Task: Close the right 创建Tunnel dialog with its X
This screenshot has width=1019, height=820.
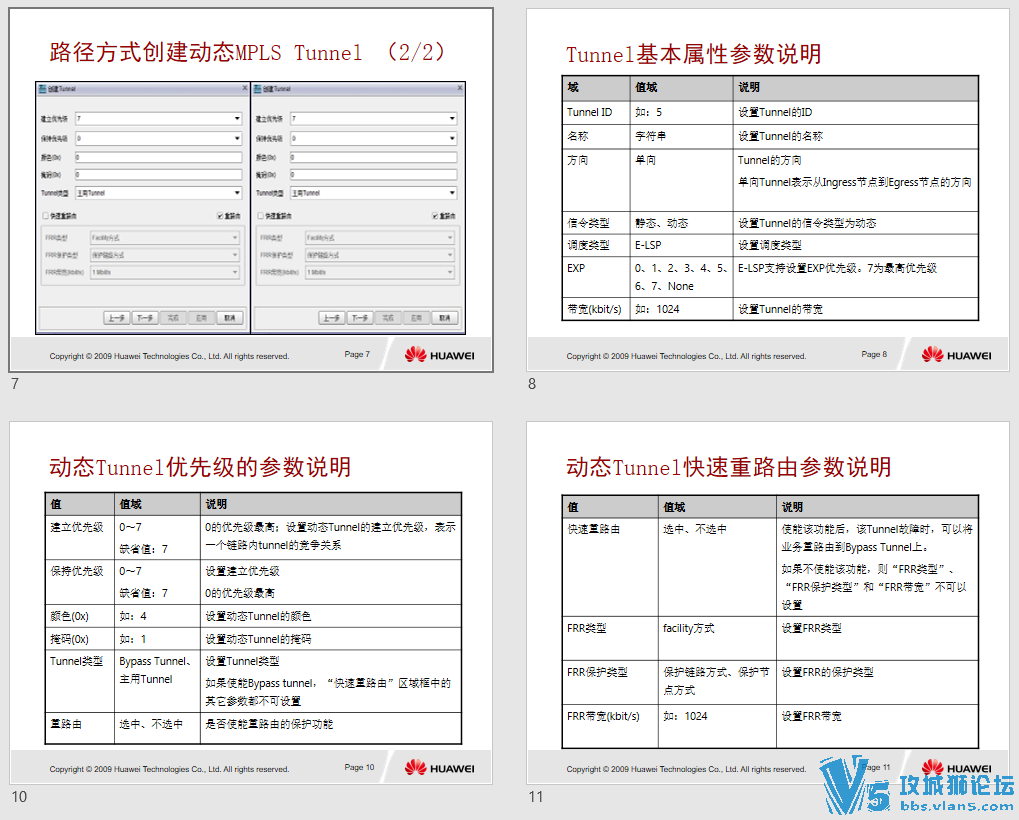Action: tap(460, 88)
